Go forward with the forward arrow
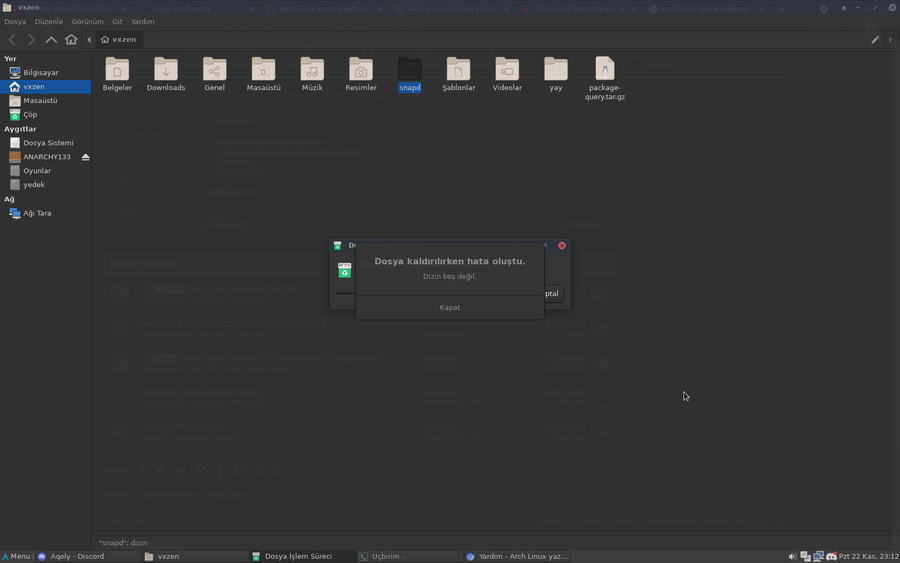This screenshot has height=563, width=900. click(x=31, y=40)
